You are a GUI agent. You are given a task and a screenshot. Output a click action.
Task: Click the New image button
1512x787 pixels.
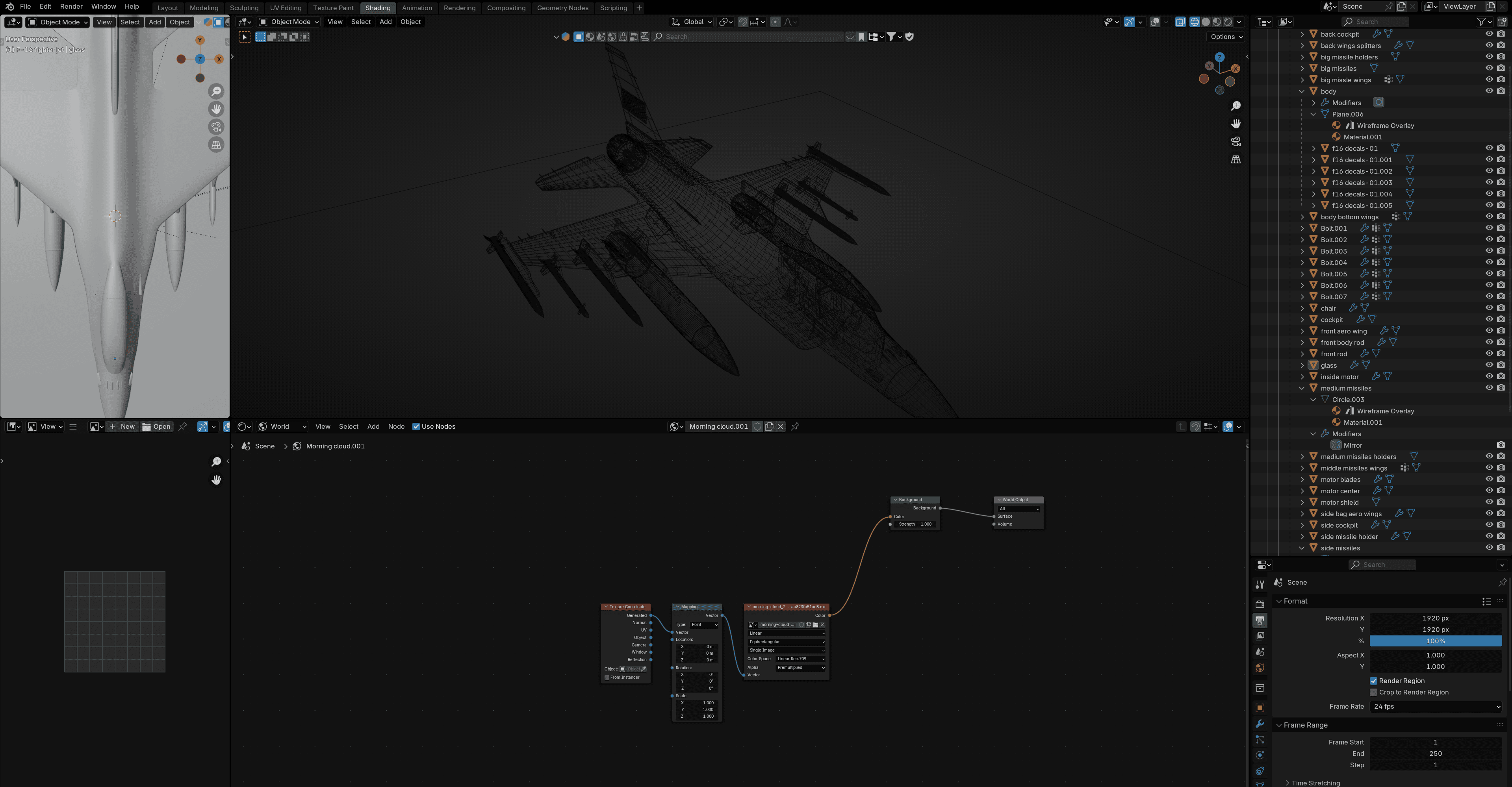tap(122, 427)
